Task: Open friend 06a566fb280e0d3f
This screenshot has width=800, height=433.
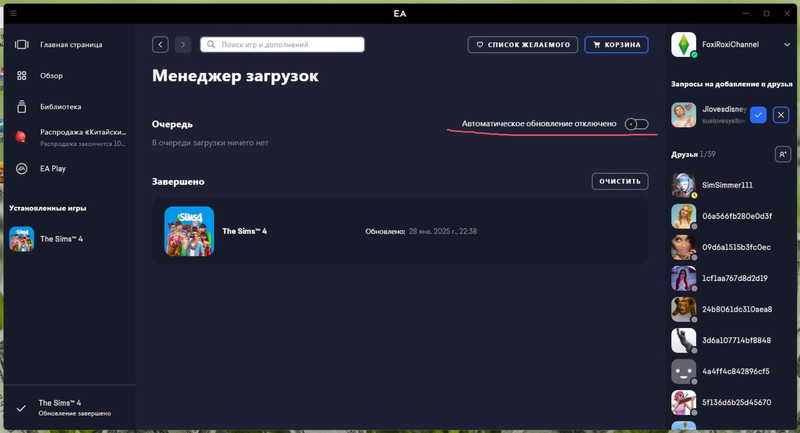Action: pyautogui.click(x=737, y=216)
